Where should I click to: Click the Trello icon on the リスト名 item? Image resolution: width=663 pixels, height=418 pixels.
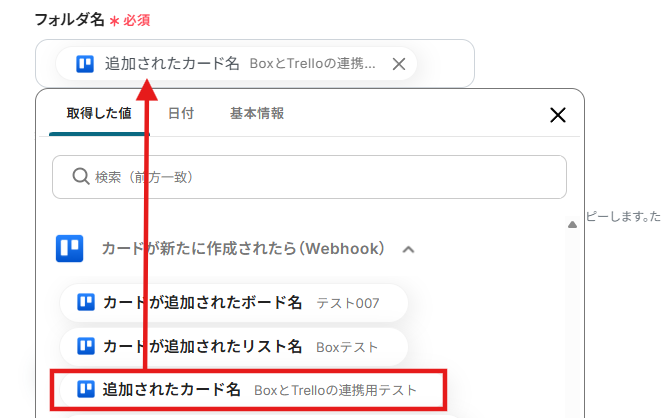tap(86, 347)
